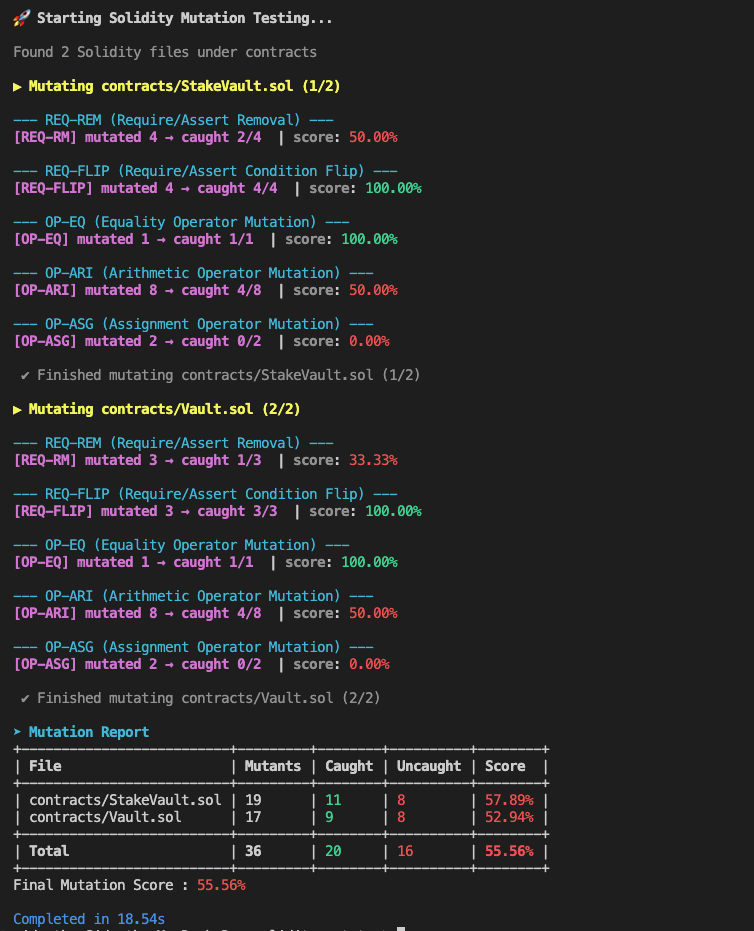Click the 33.33% score value
The width and height of the screenshot is (754, 931).
click(373, 461)
